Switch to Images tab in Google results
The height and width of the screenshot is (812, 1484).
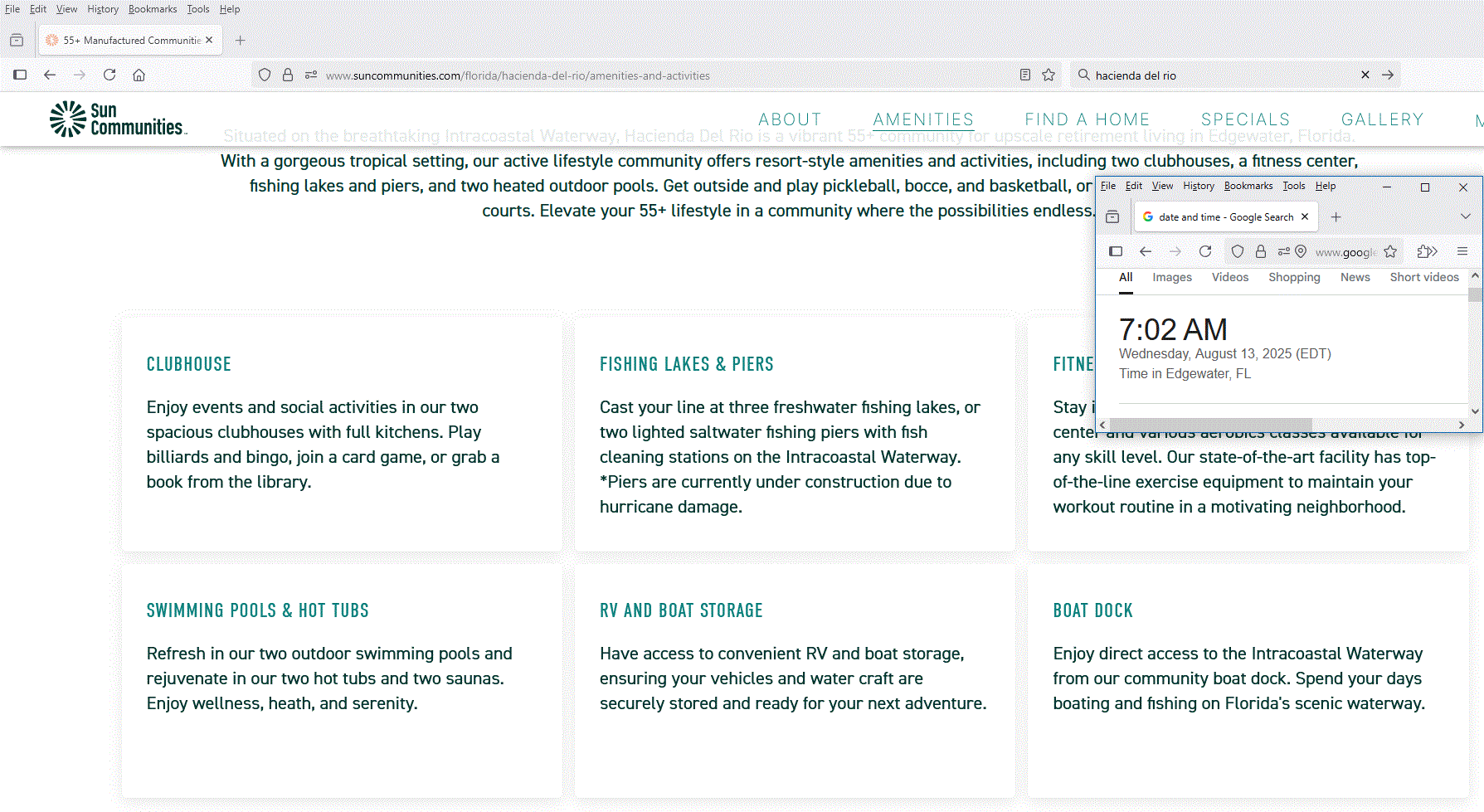pyautogui.click(x=1171, y=277)
